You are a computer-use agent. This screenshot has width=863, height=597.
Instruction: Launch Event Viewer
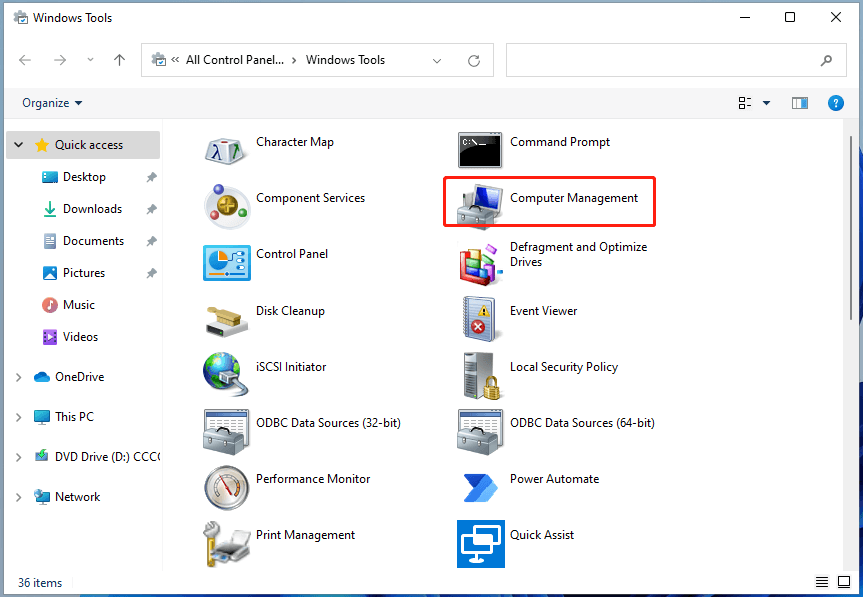click(543, 310)
